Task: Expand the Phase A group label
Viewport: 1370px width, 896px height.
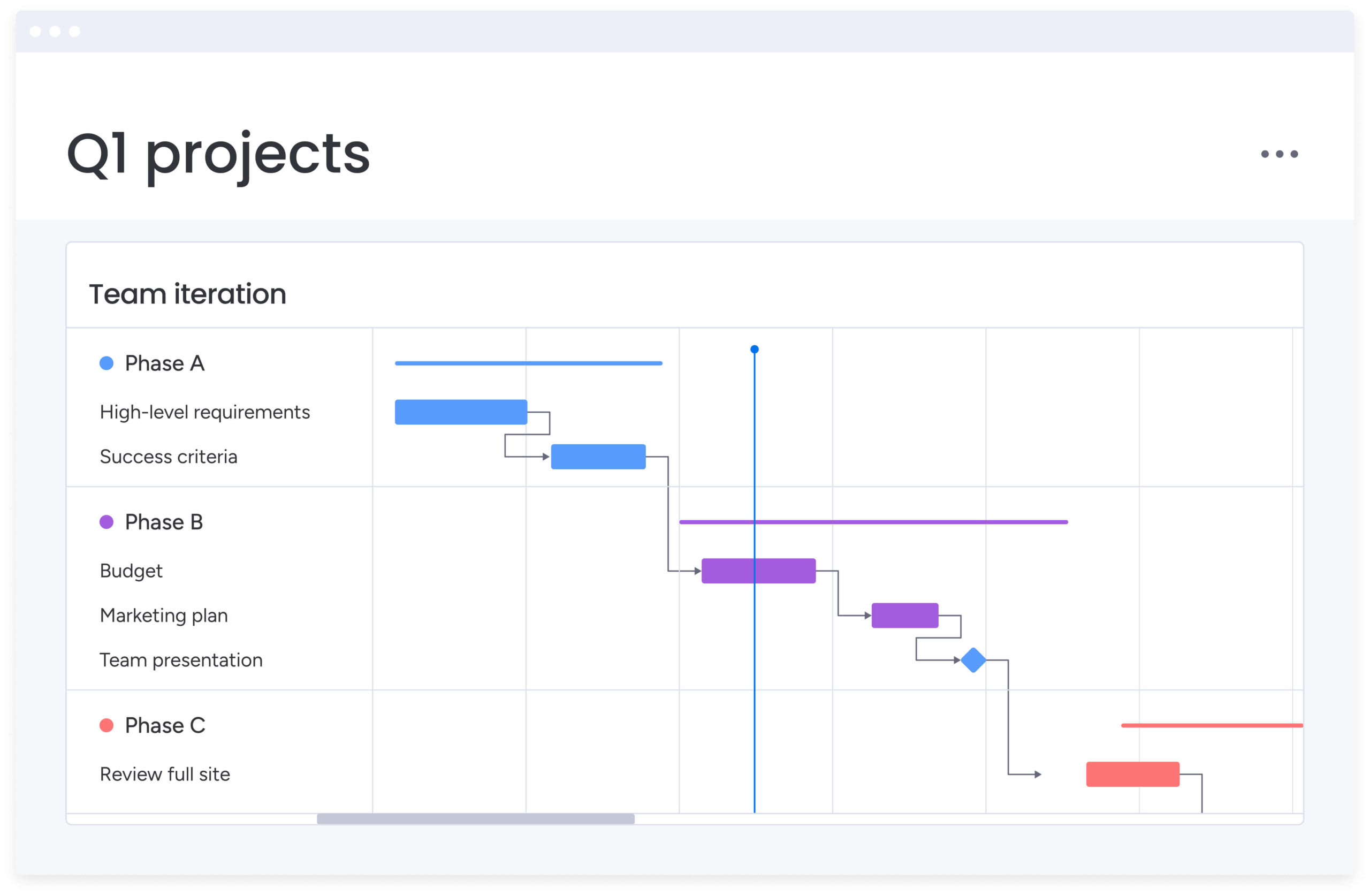Action: coord(165,363)
